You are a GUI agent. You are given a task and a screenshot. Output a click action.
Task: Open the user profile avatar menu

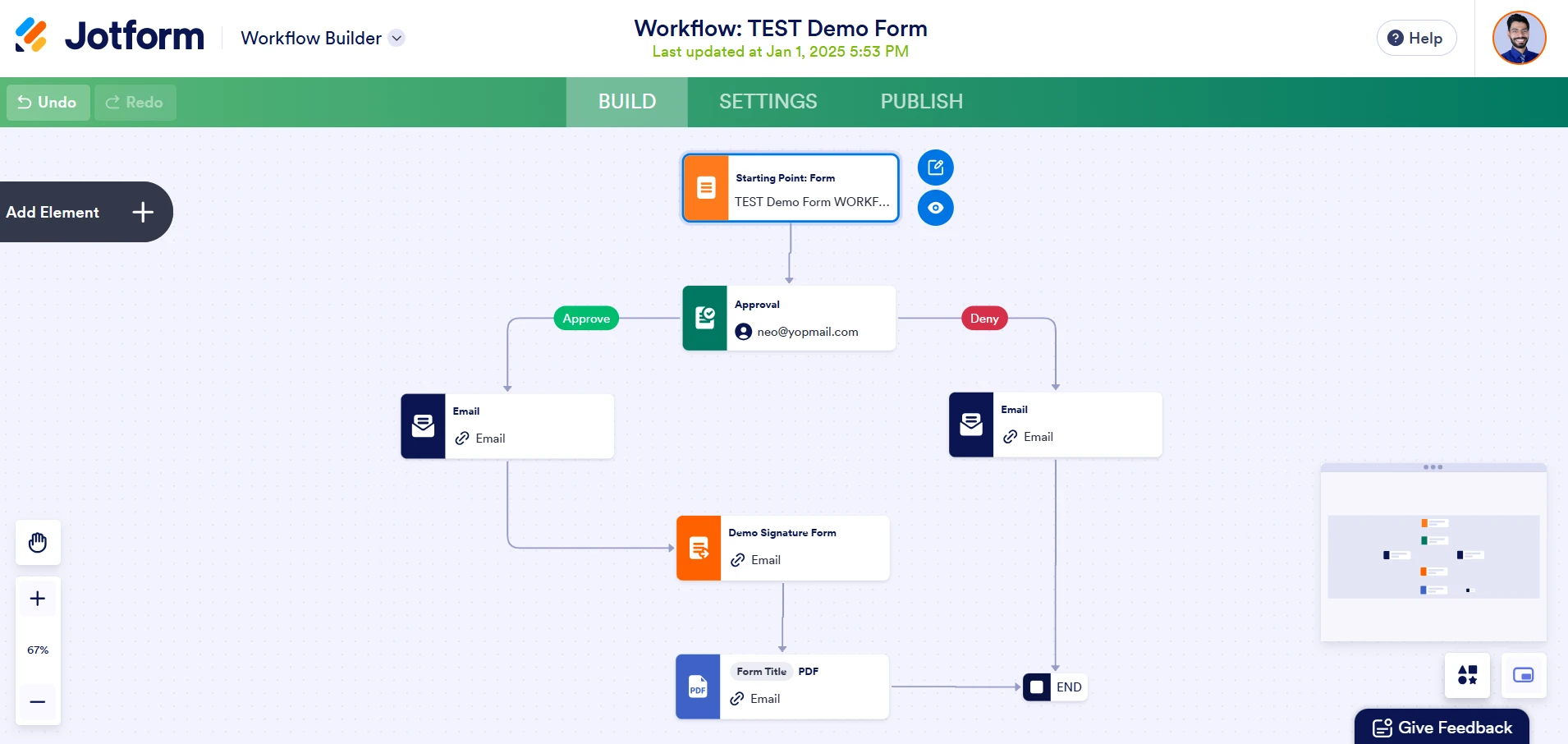click(x=1519, y=38)
